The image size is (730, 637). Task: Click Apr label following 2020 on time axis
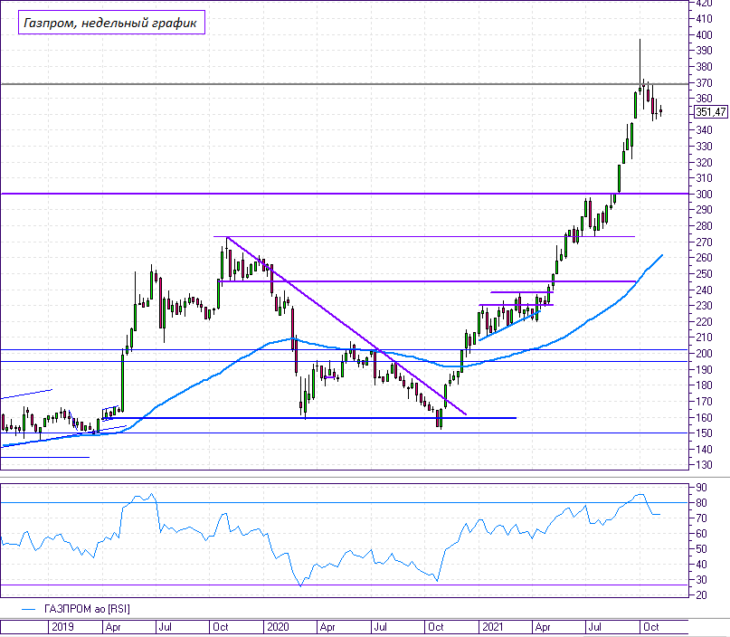pos(327,627)
